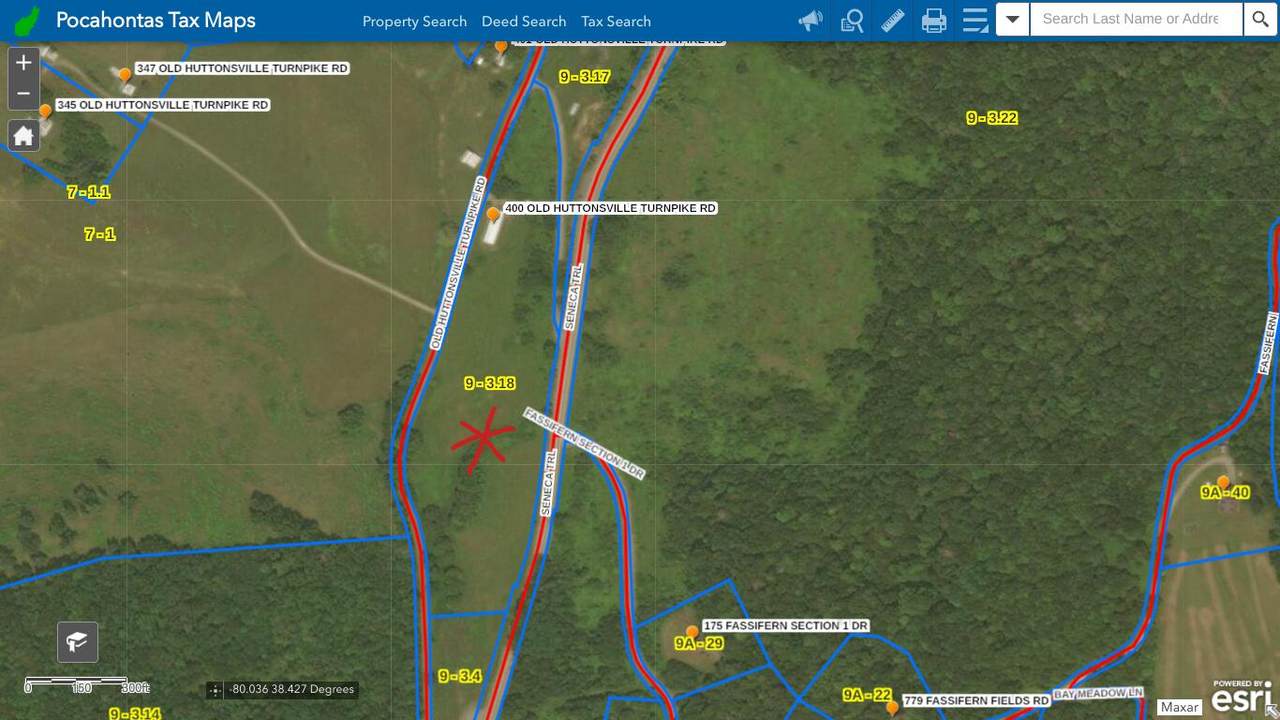Focus the Search Last Name or Address field
The image size is (1280, 720).
[x=1136, y=19]
